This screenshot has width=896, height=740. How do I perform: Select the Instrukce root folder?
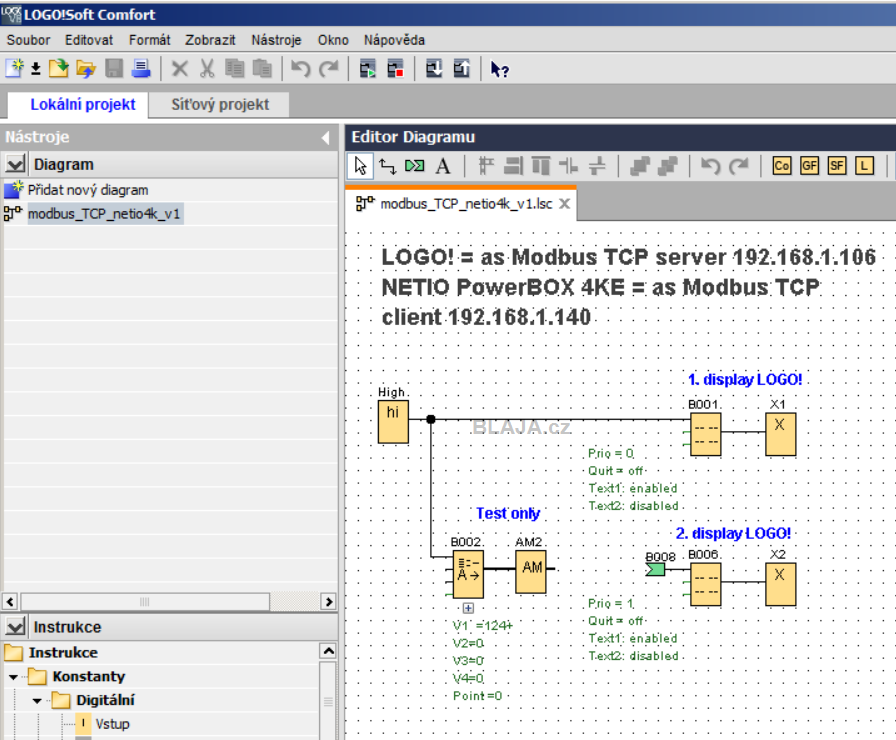(x=63, y=653)
